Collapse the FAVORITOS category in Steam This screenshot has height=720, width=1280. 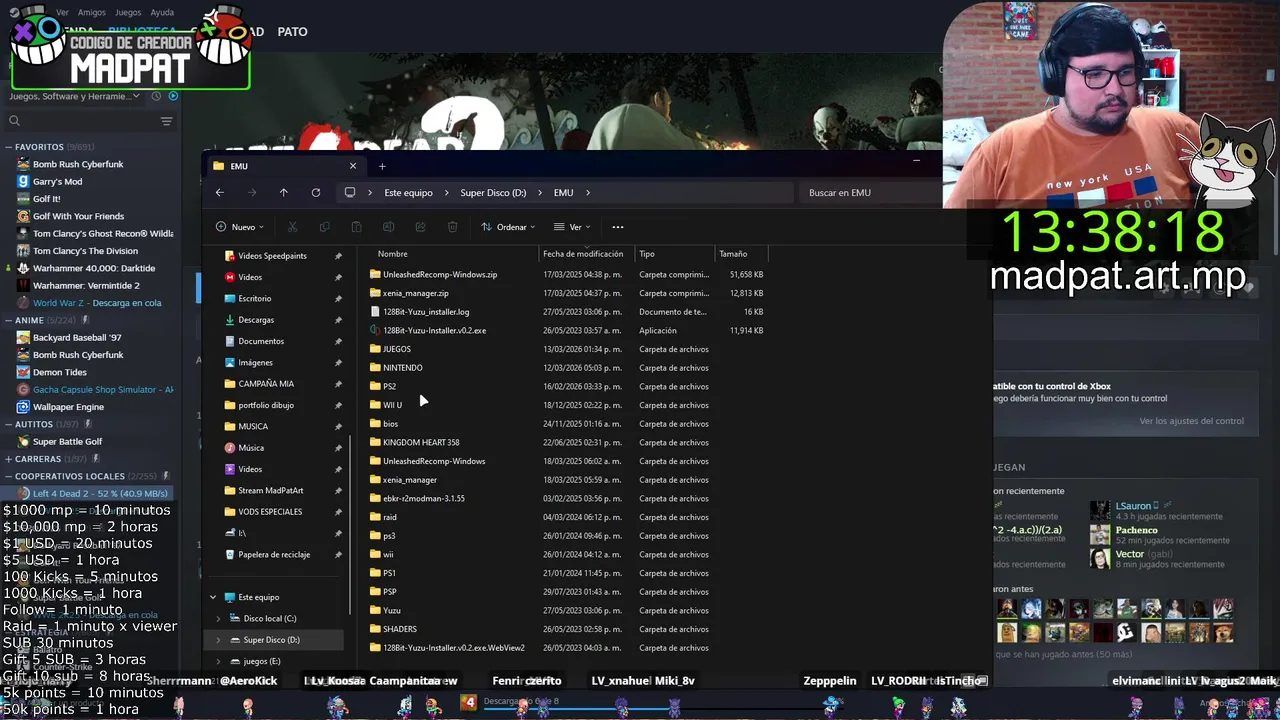8,147
